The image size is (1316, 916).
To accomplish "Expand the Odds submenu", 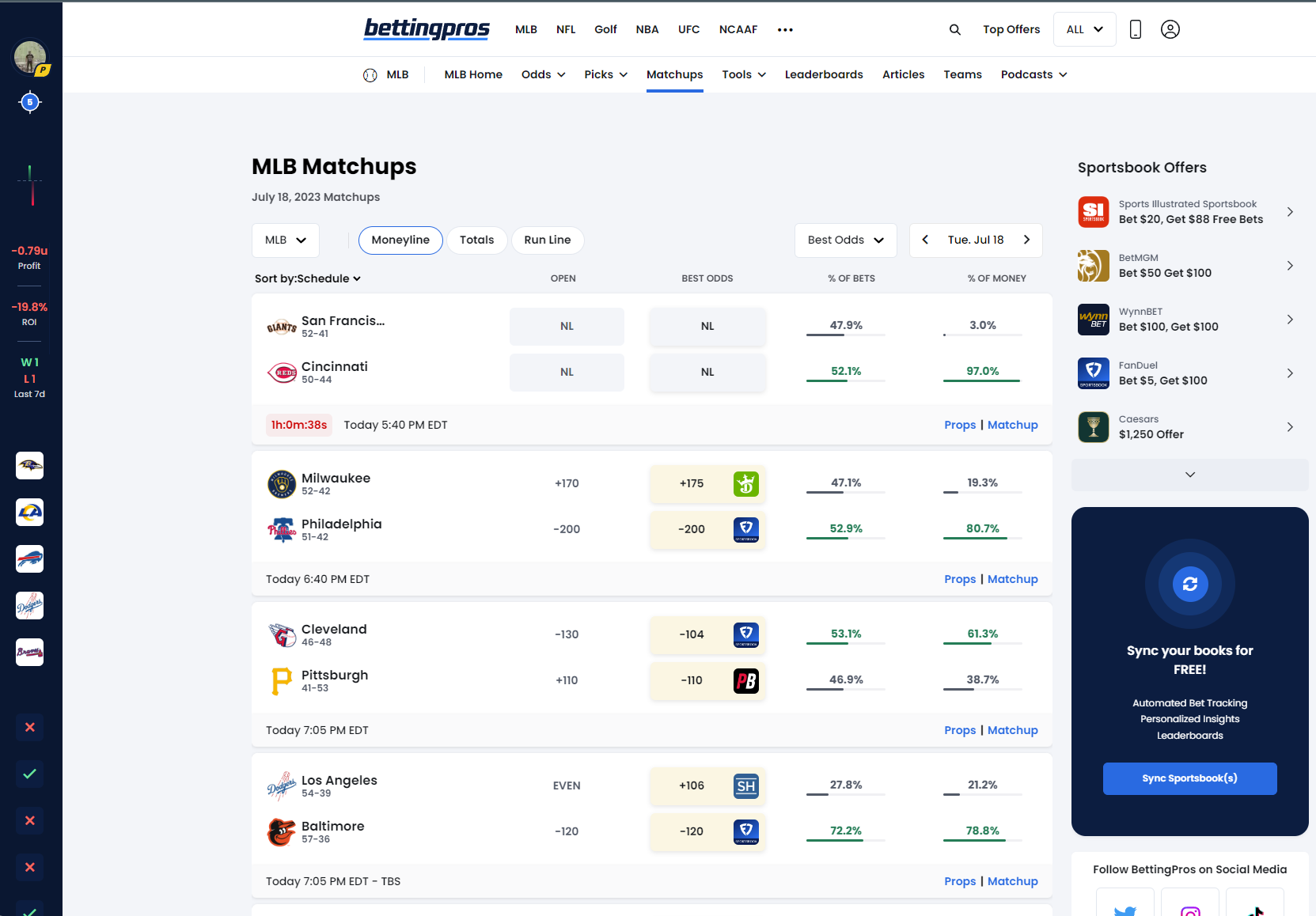I will tap(544, 74).
